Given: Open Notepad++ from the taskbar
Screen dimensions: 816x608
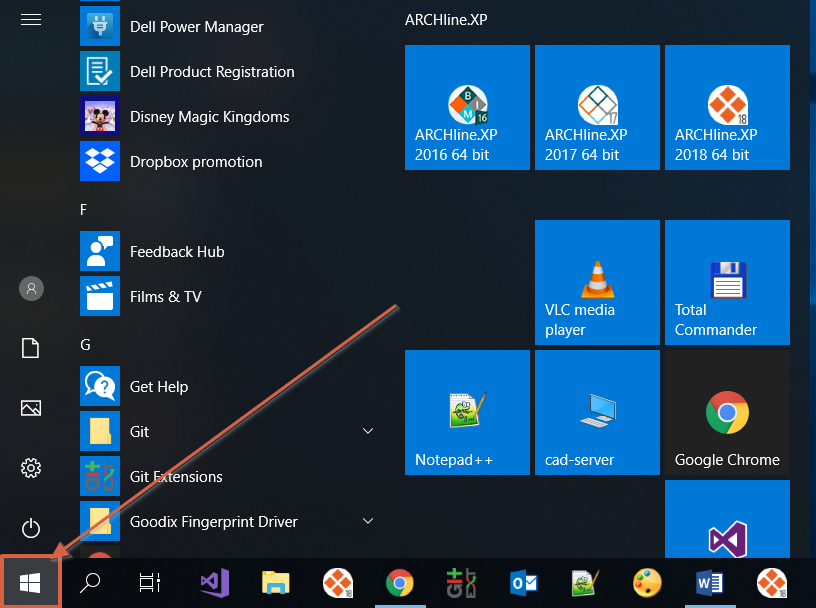Looking at the screenshot, I should tap(585, 582).
